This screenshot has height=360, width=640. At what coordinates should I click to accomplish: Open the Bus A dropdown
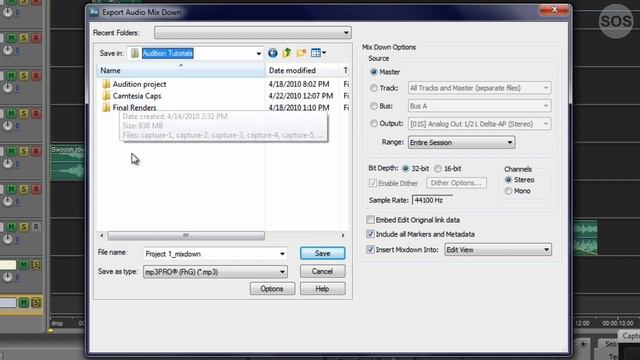coord(479,106)
